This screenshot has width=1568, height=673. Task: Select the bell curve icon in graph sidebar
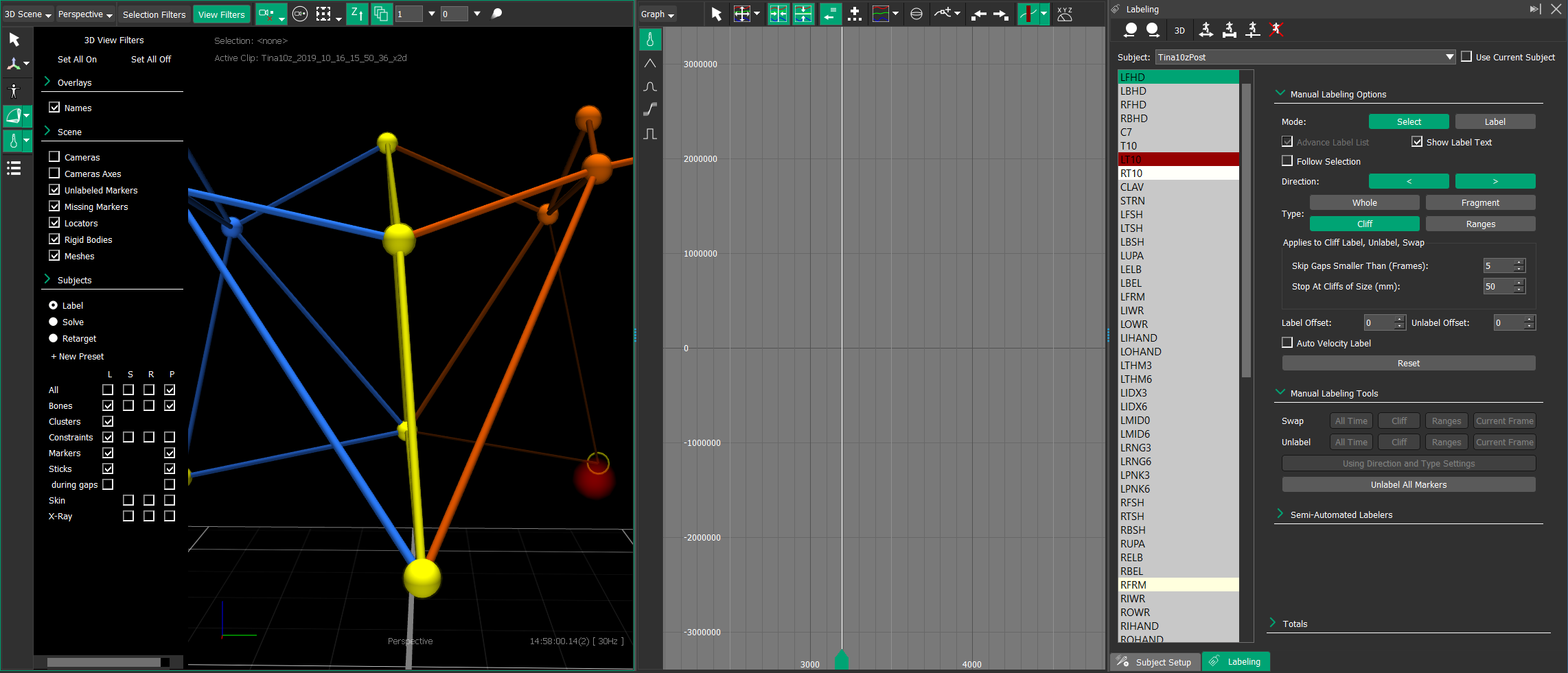[x=650, y=86]
